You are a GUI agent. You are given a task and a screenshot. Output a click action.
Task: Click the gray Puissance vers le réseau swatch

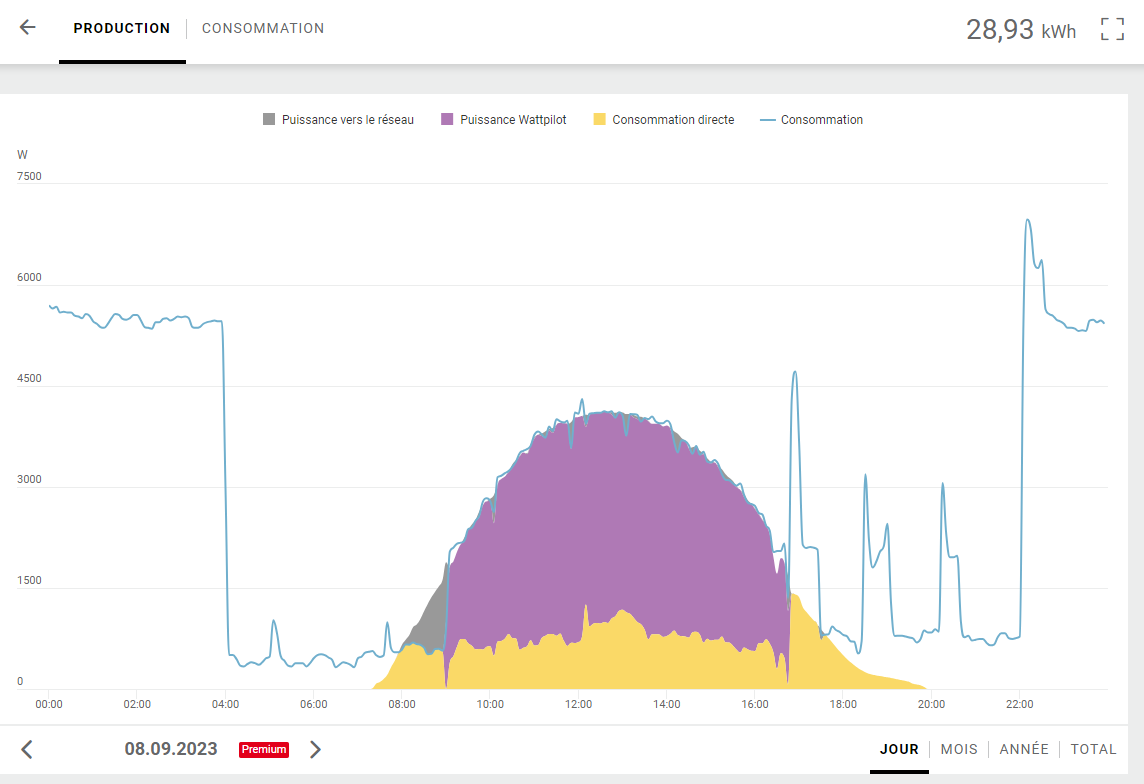pyautogui.click(x=269, y=120)
